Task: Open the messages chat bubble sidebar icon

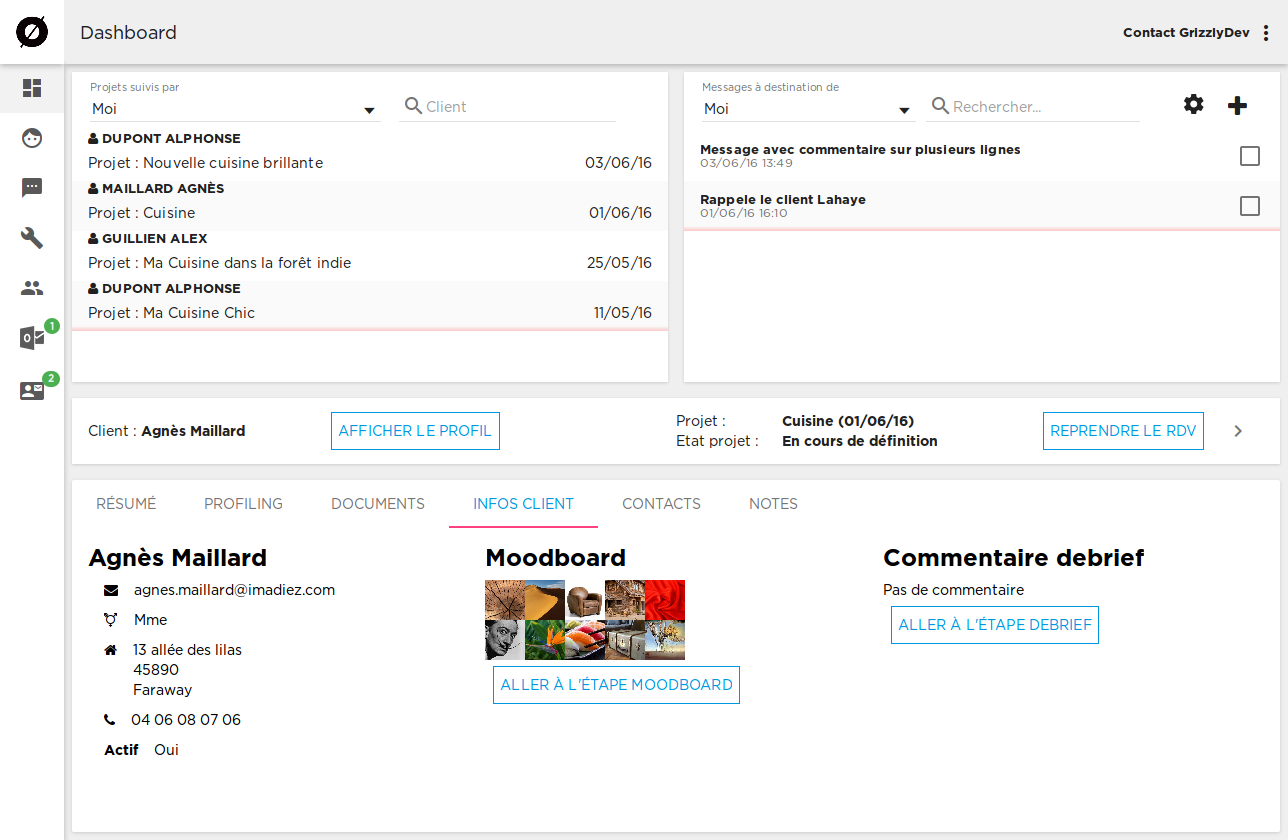Action: 32,188
